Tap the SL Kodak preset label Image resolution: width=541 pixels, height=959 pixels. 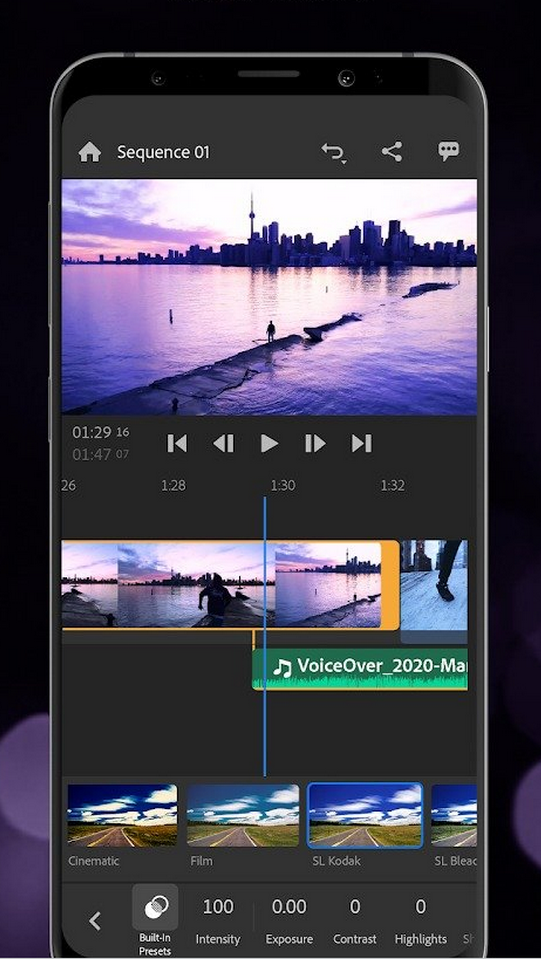pyautogui.click(x=336, y=861)
